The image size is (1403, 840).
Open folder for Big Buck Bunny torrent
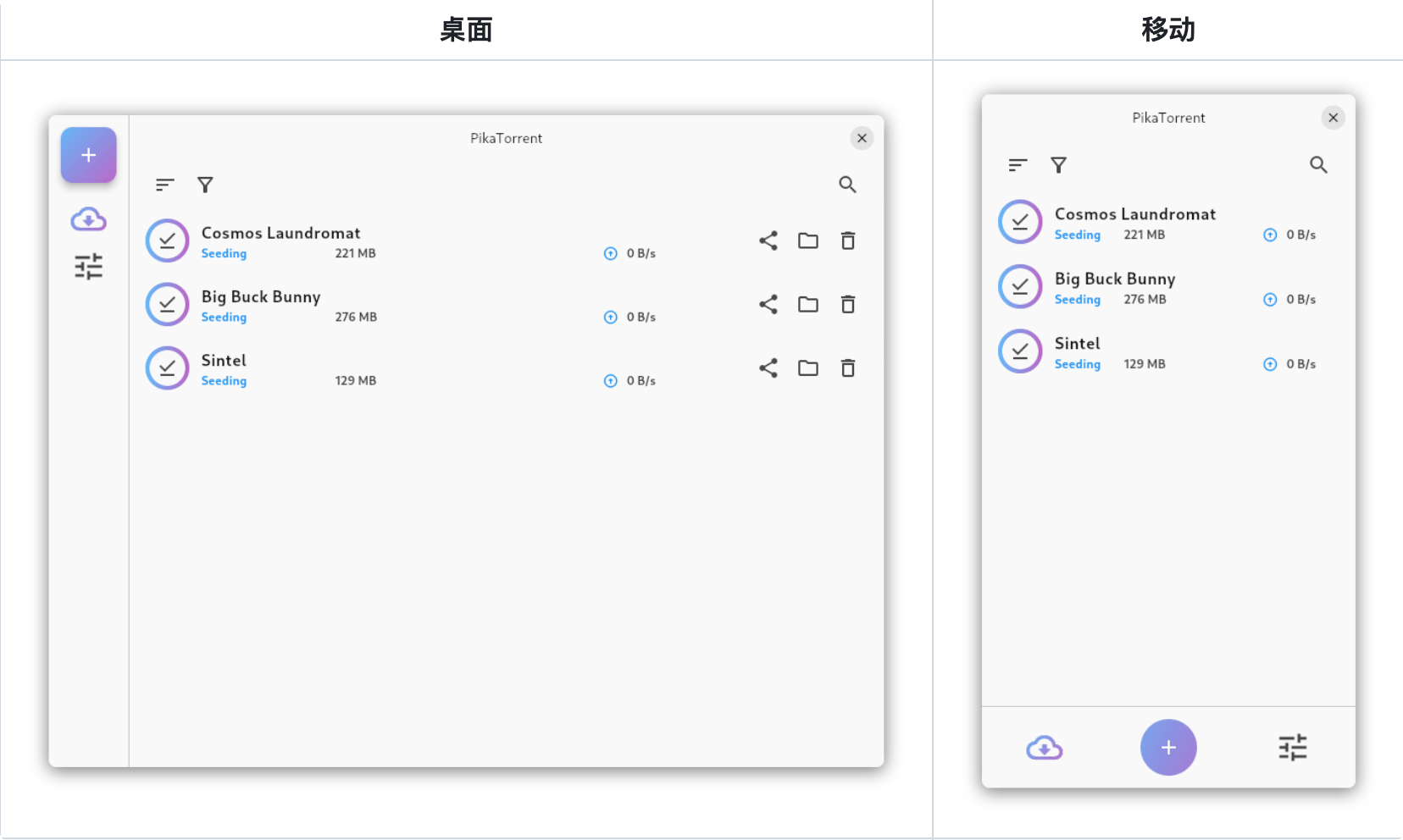click(808, 304)
